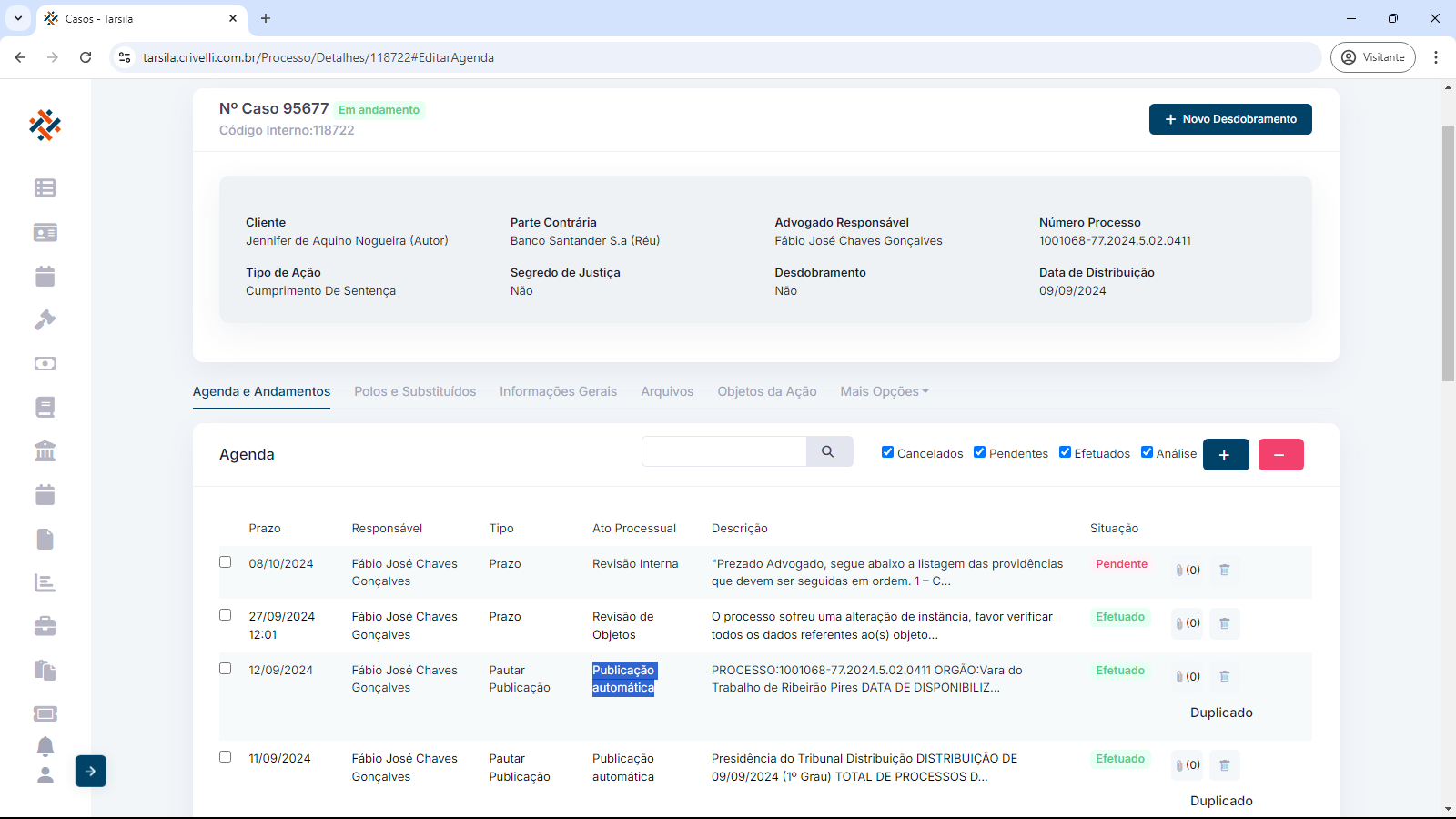Viewport: 1456px width, 819px height.
Task: Click the Novo Desdobramento button
Action: click(x=1229, y=119)
